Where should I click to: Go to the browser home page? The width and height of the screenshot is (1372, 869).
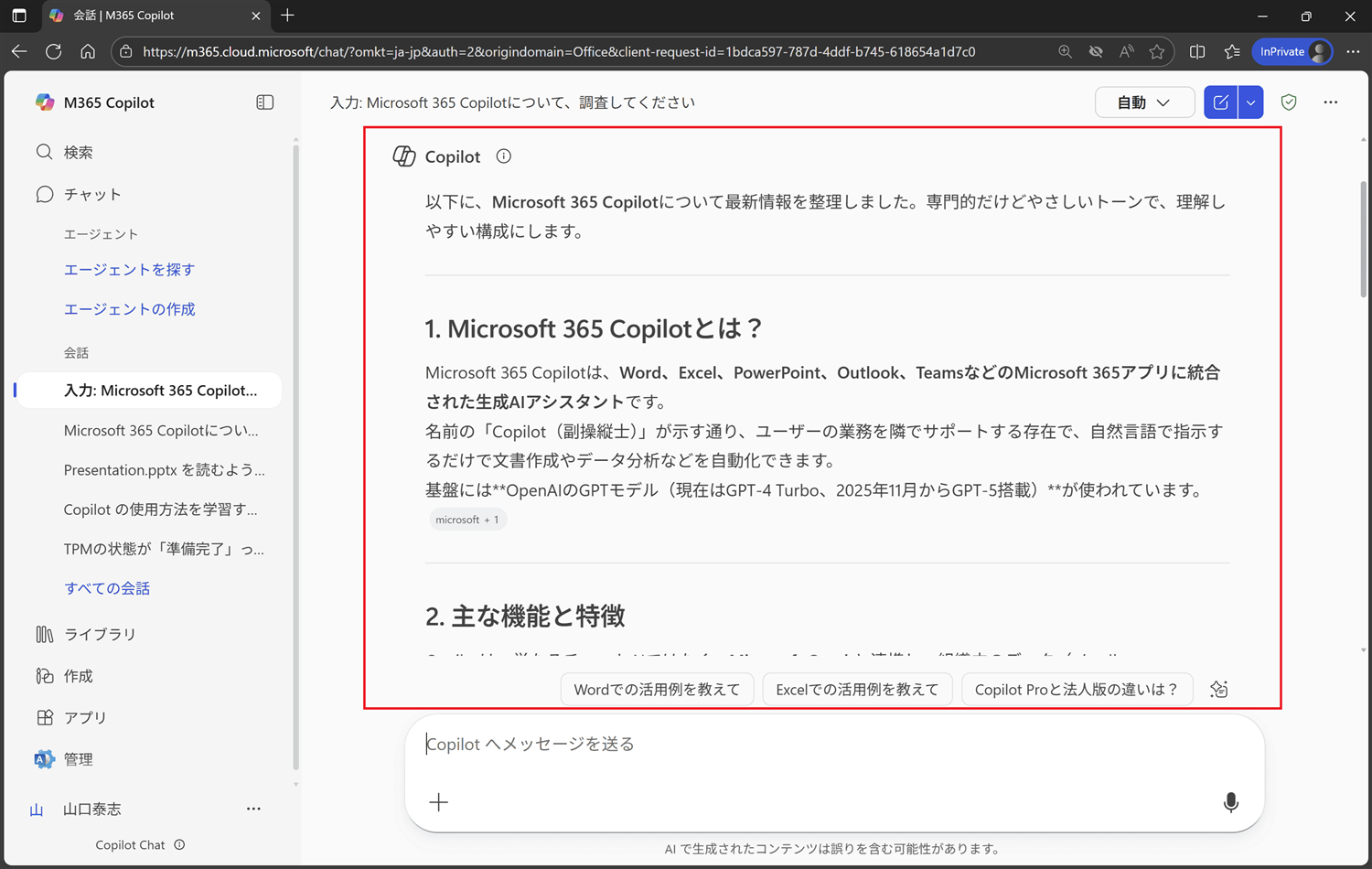88,51
